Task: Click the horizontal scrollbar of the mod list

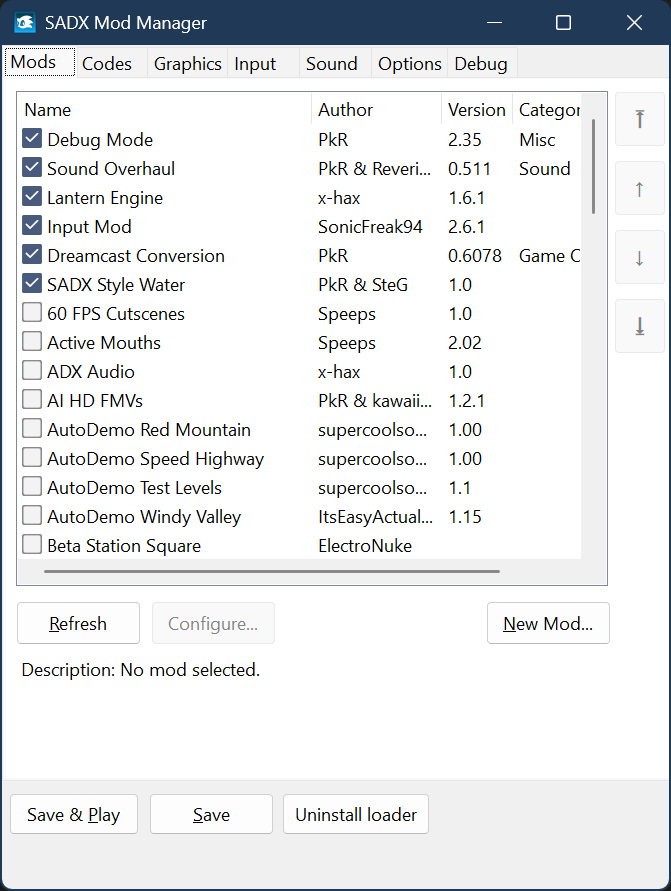Action: (272, 571)
